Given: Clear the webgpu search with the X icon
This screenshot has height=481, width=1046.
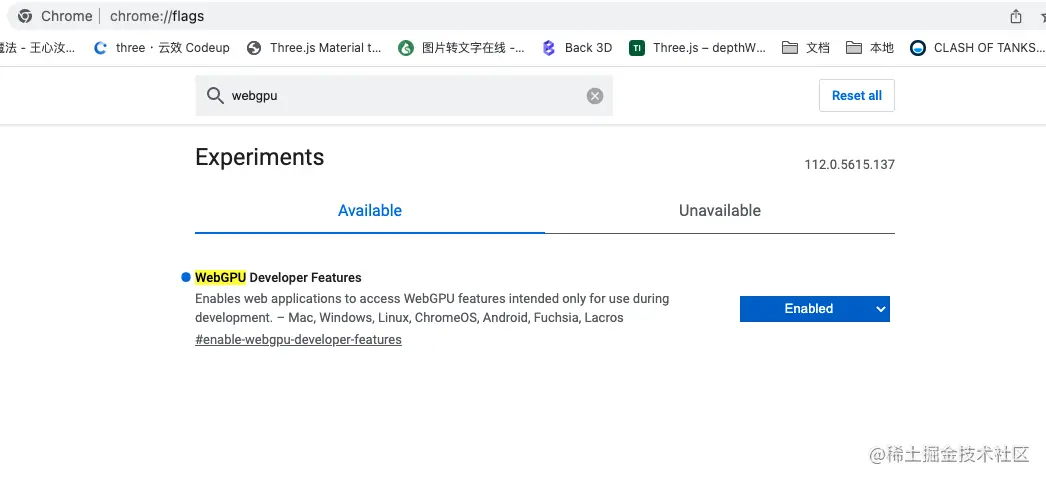Looking at the screenshot, I should pyautogui.click(x=595, y=96).
